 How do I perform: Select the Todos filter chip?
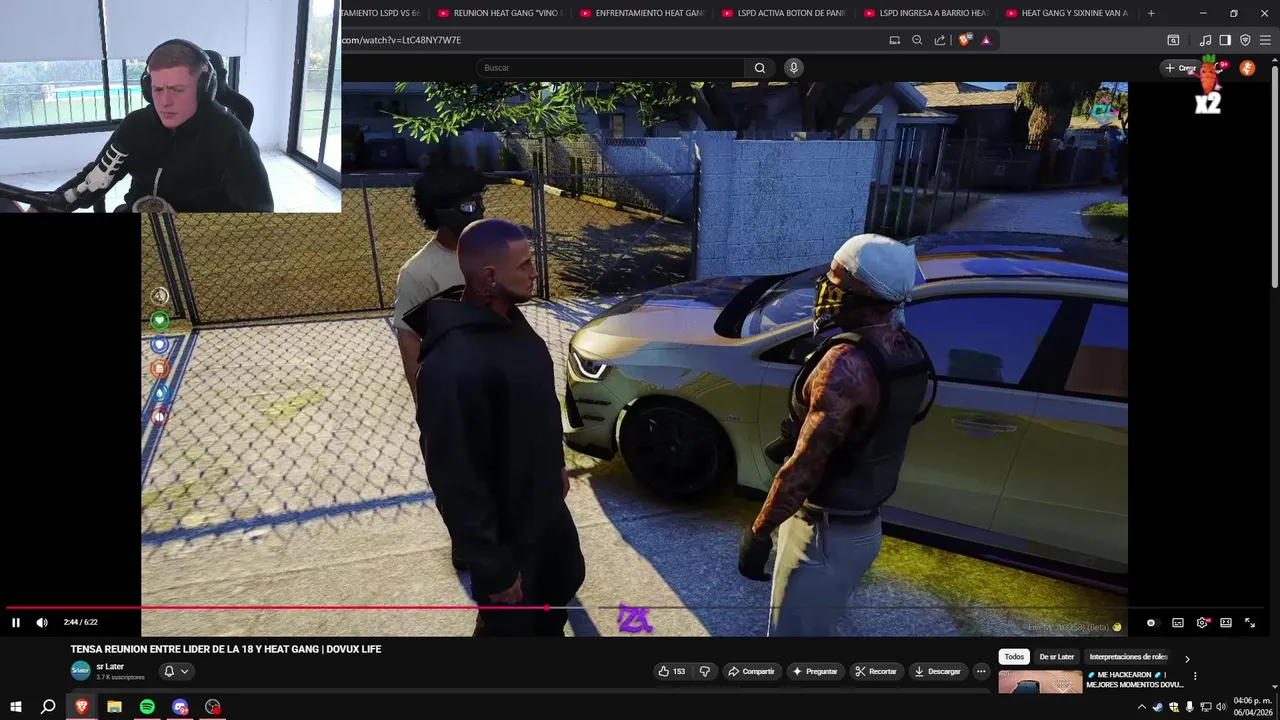[x=1014, y=657]
